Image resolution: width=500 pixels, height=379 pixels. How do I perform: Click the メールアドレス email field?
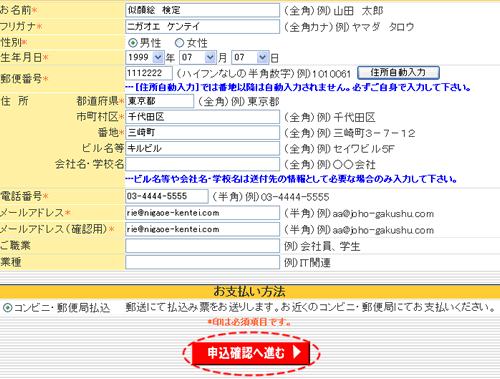coord(202,213)
